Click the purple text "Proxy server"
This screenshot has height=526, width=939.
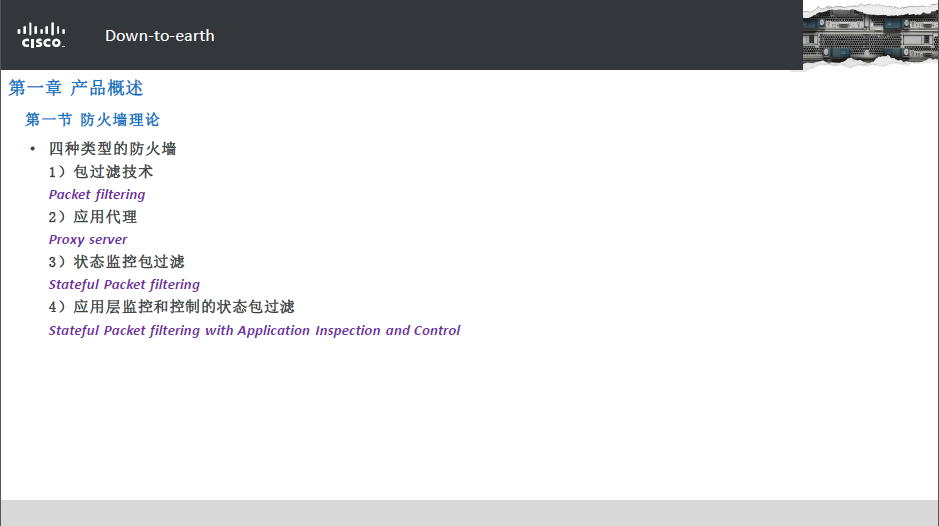pyautogui.click(x=88, y=240)
